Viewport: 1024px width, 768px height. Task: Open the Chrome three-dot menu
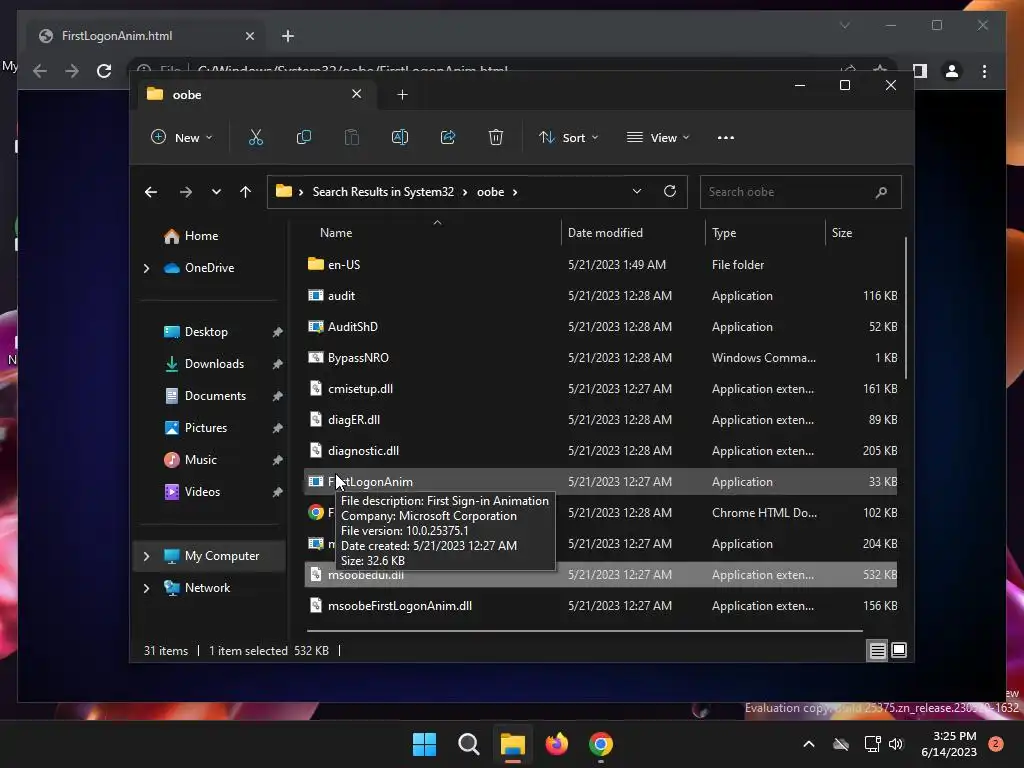pyautogui.click(x=984, y=71)
